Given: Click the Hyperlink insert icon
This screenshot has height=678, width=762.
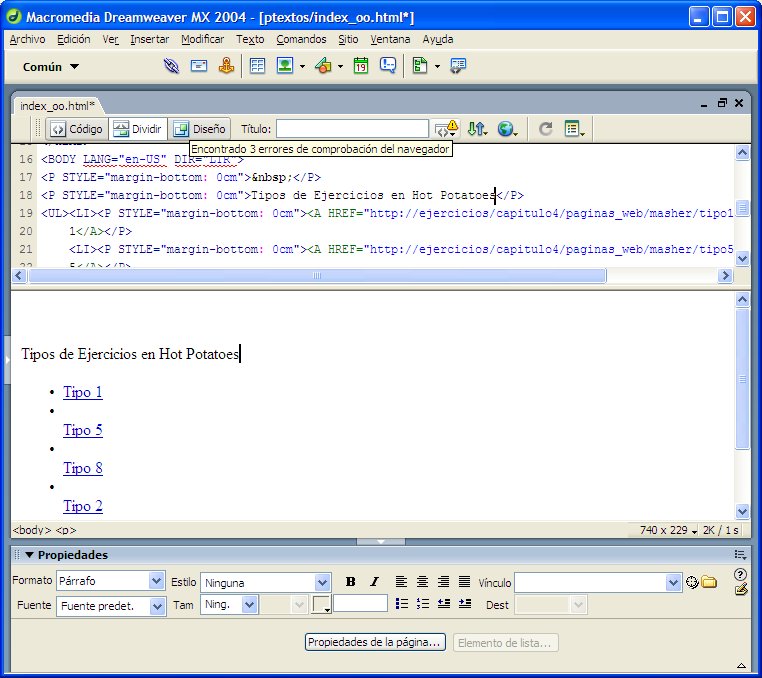Looking at the screenshot, I should click(172, 67).
